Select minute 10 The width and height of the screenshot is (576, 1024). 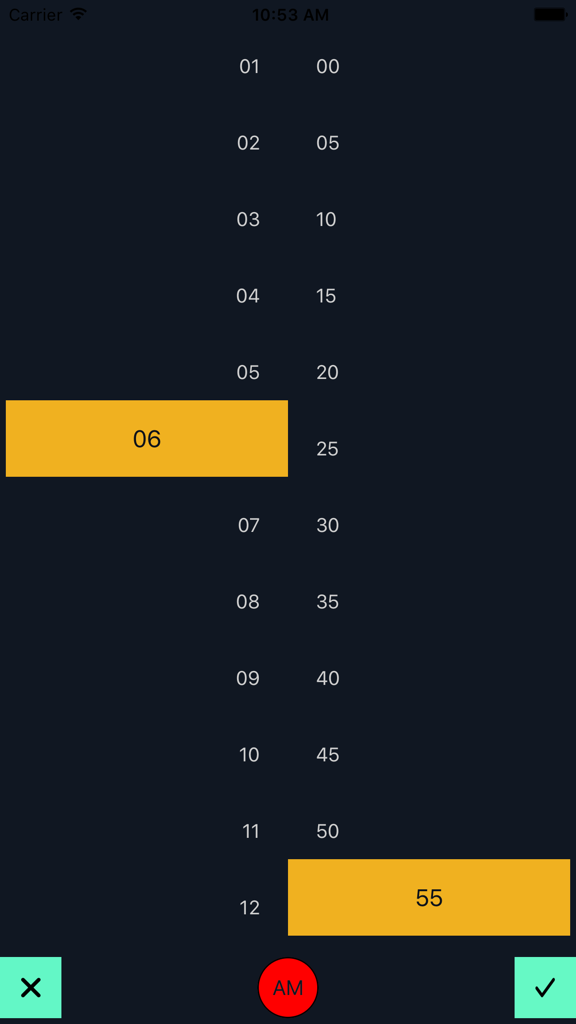[326, 219]
